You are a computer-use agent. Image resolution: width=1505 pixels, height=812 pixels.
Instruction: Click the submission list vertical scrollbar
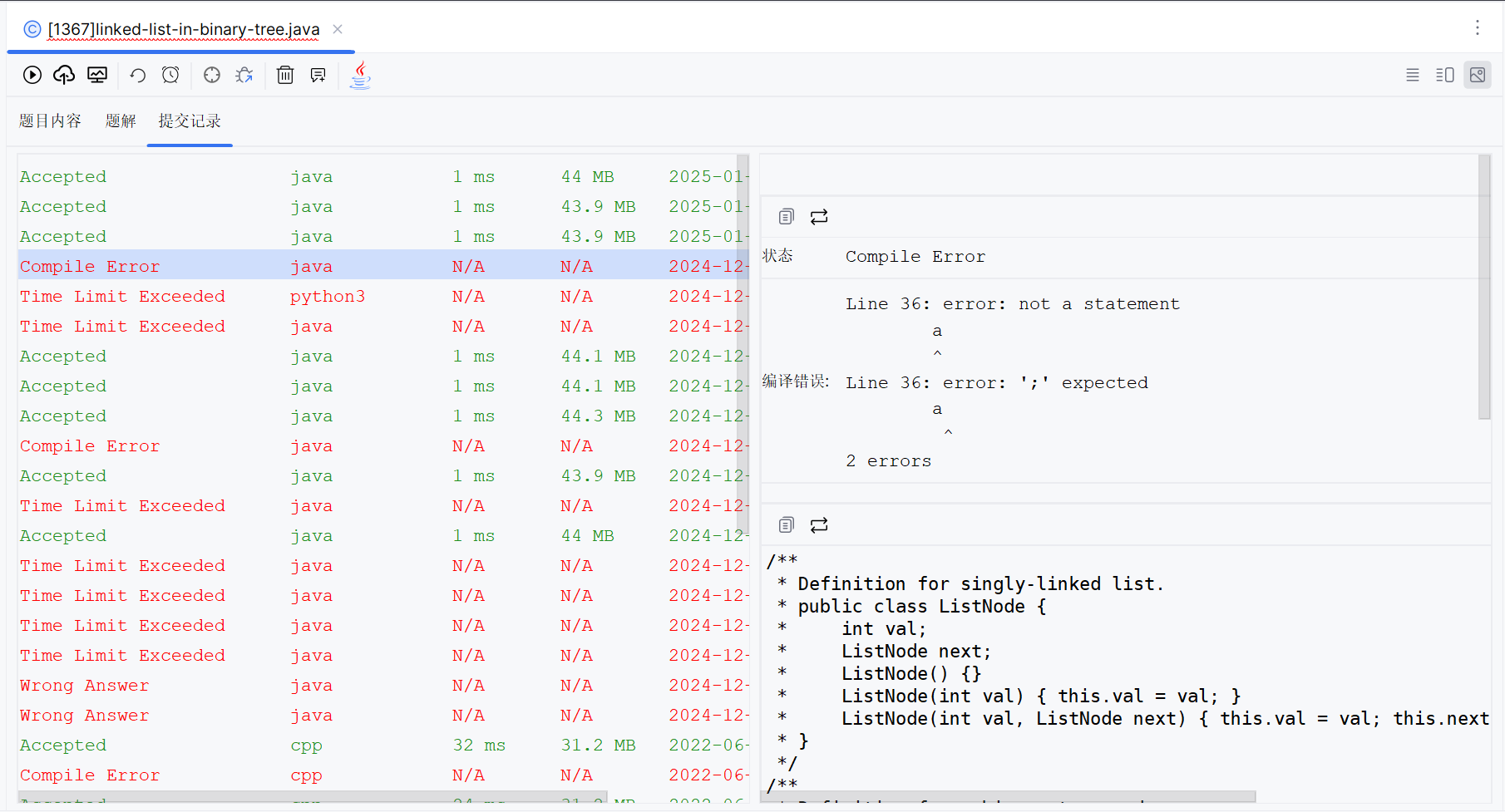pos(743,345)
